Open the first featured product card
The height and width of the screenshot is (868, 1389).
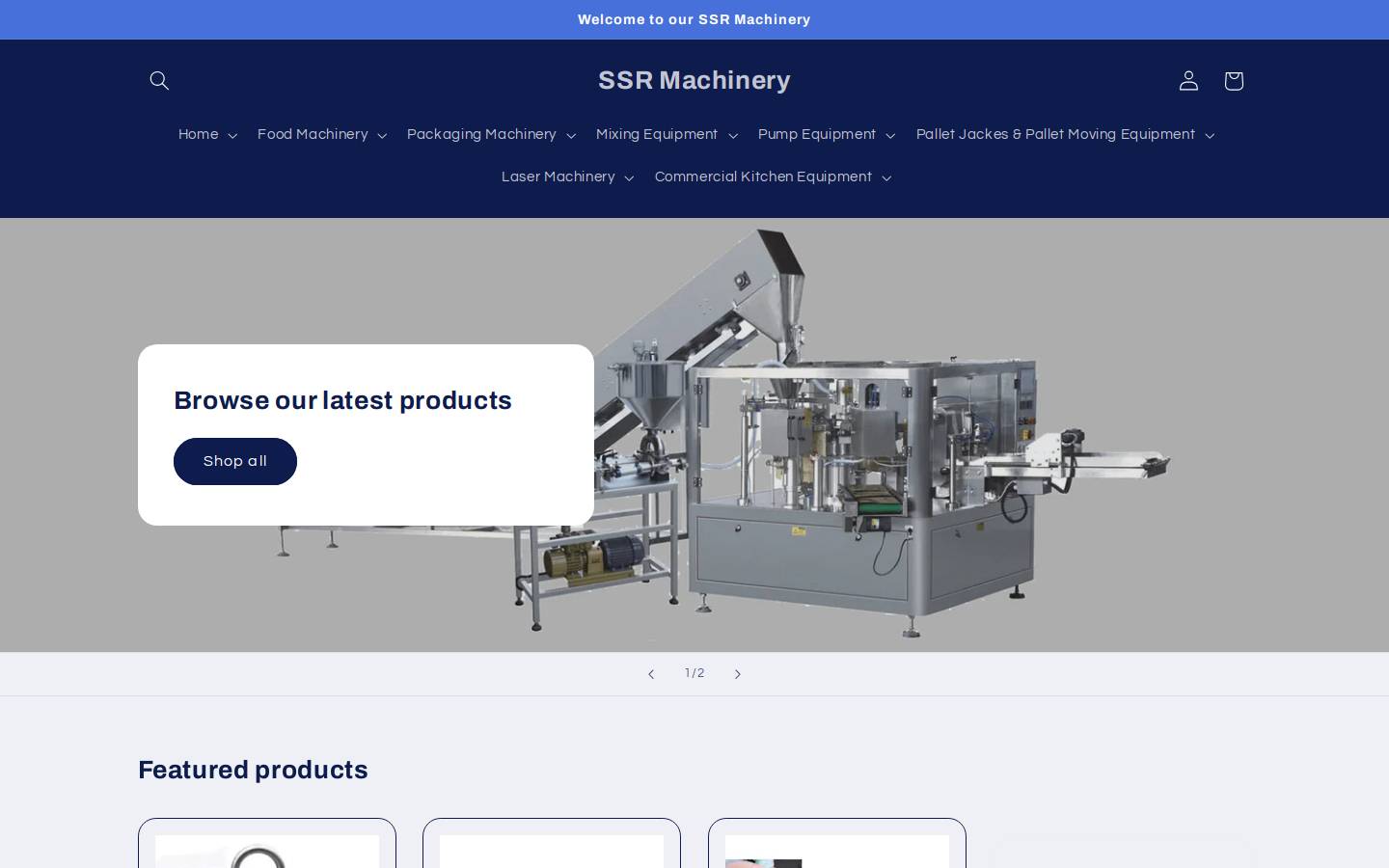pos(267,844)
